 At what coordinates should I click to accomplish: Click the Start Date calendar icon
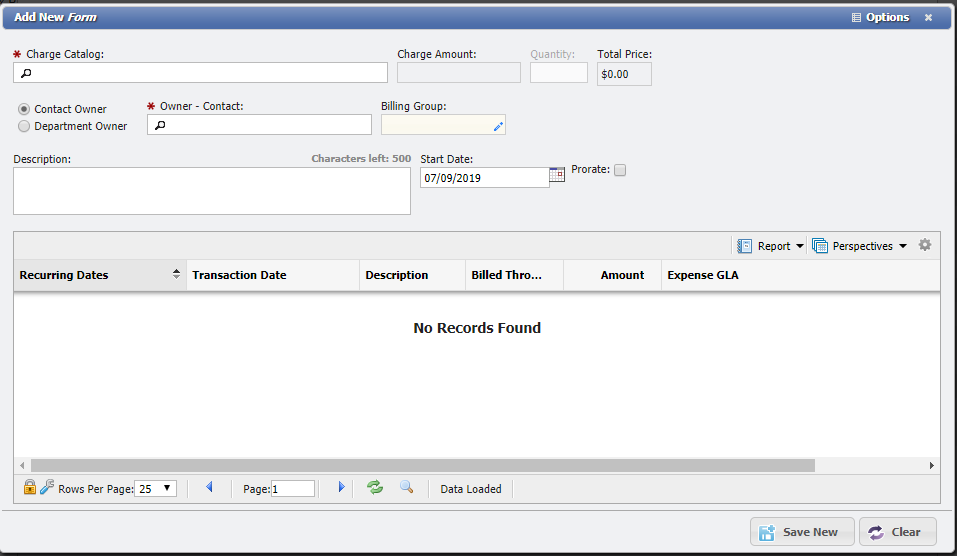(x=558, y=174)
